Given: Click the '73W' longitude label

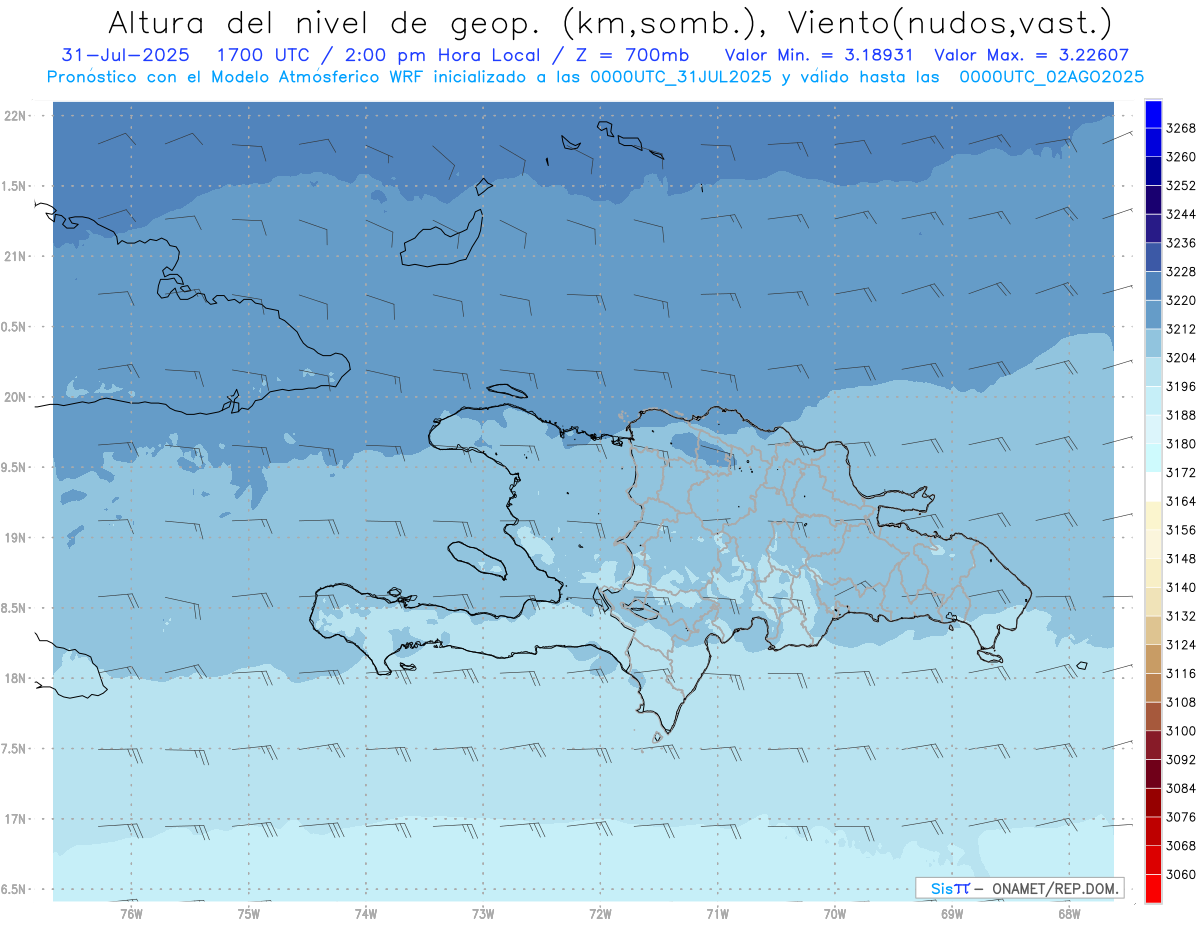Looking at the screenshot, I should pos(483,913).
